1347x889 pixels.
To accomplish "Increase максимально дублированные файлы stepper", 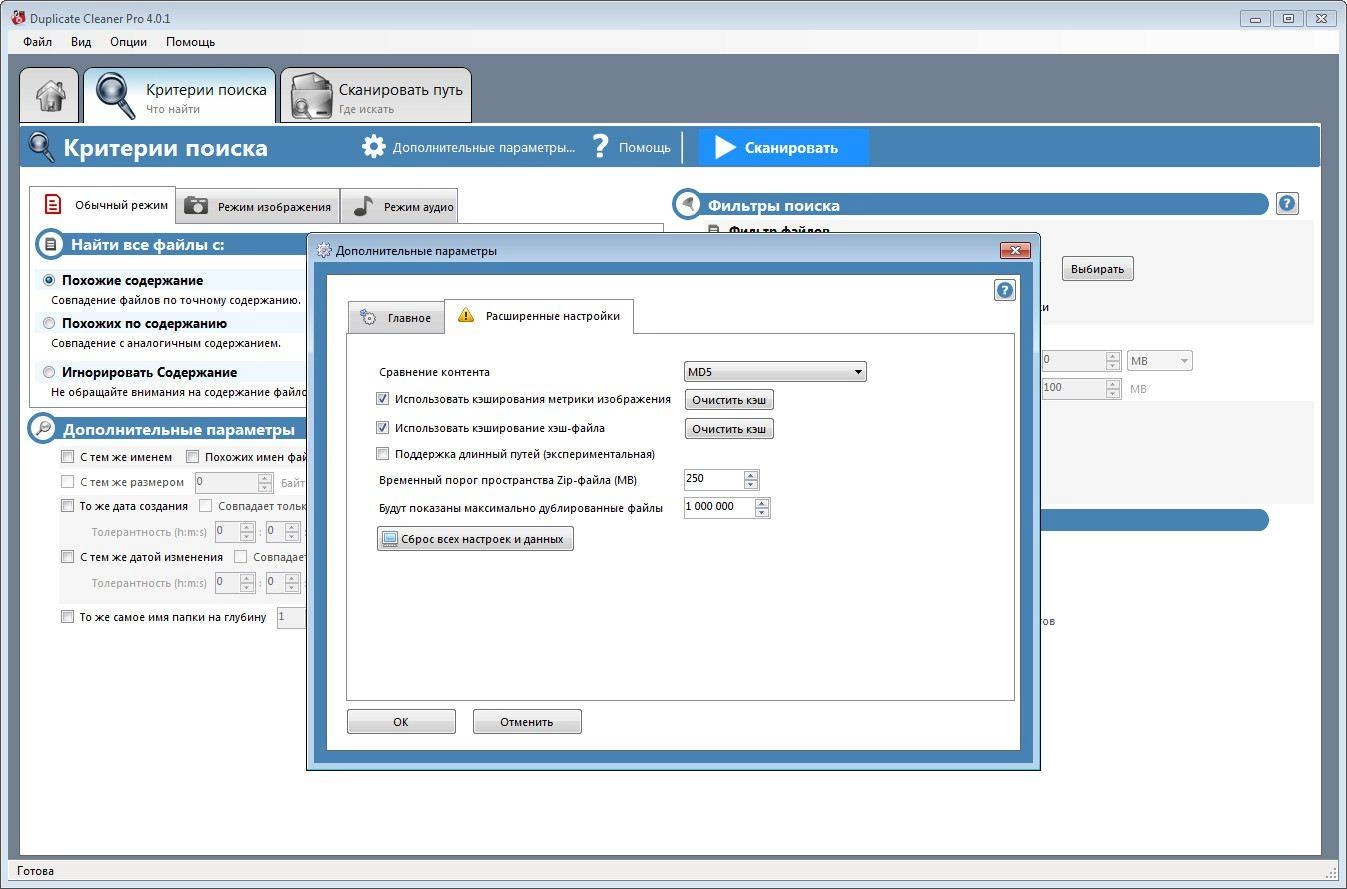I will pos(762,503).
